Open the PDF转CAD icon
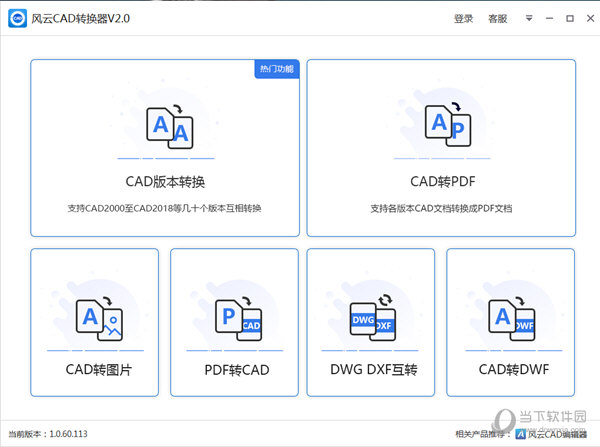 pos(239,318)
